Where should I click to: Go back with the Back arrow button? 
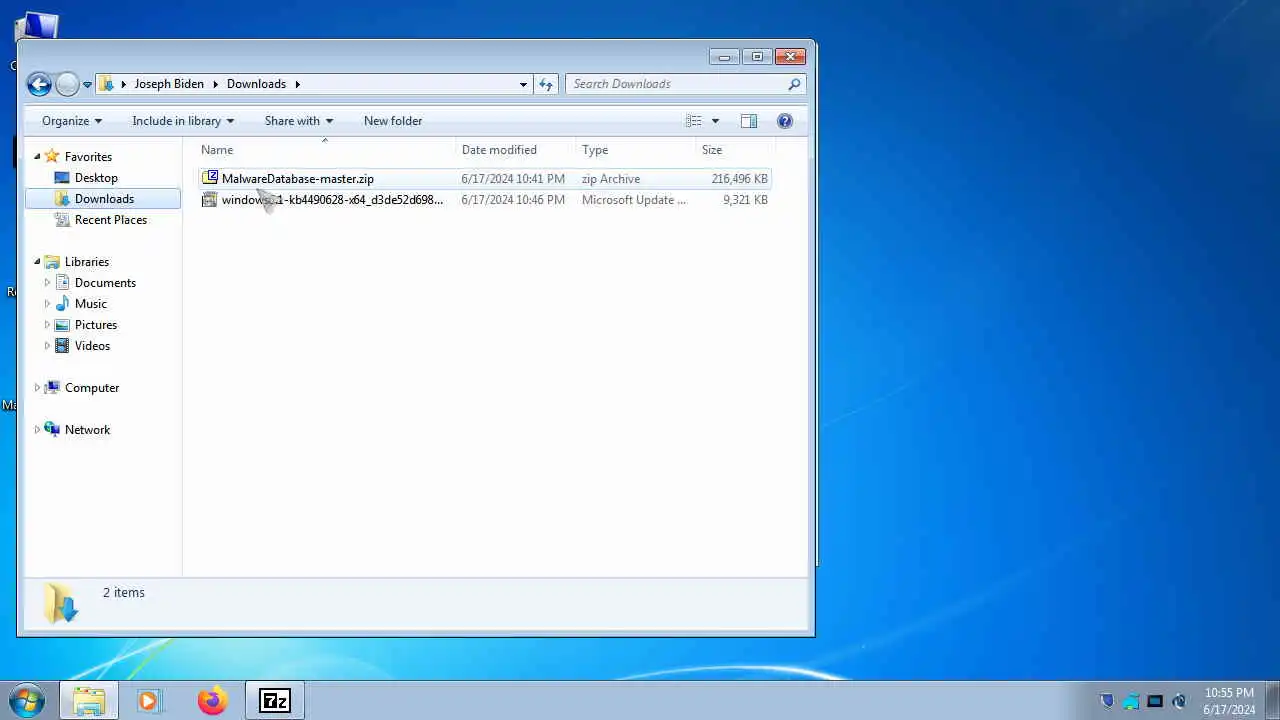tap(39, 84)
